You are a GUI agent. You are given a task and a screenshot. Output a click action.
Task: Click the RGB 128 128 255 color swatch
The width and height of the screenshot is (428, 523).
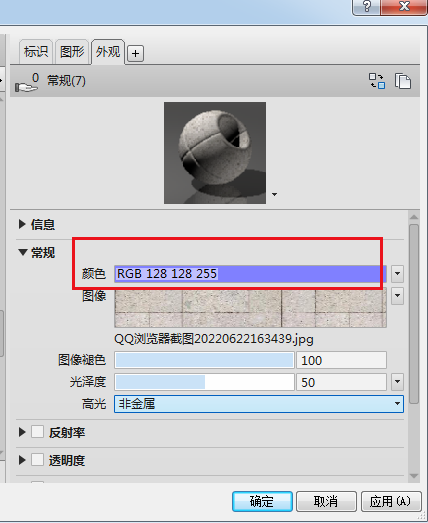coord(250,274)
